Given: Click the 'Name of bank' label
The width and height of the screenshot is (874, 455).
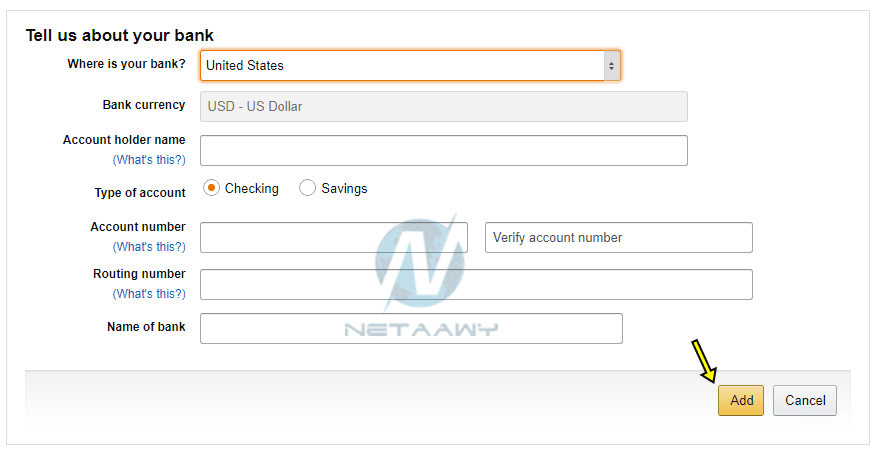Looking at the screenshot, I should tap(146, 327).
